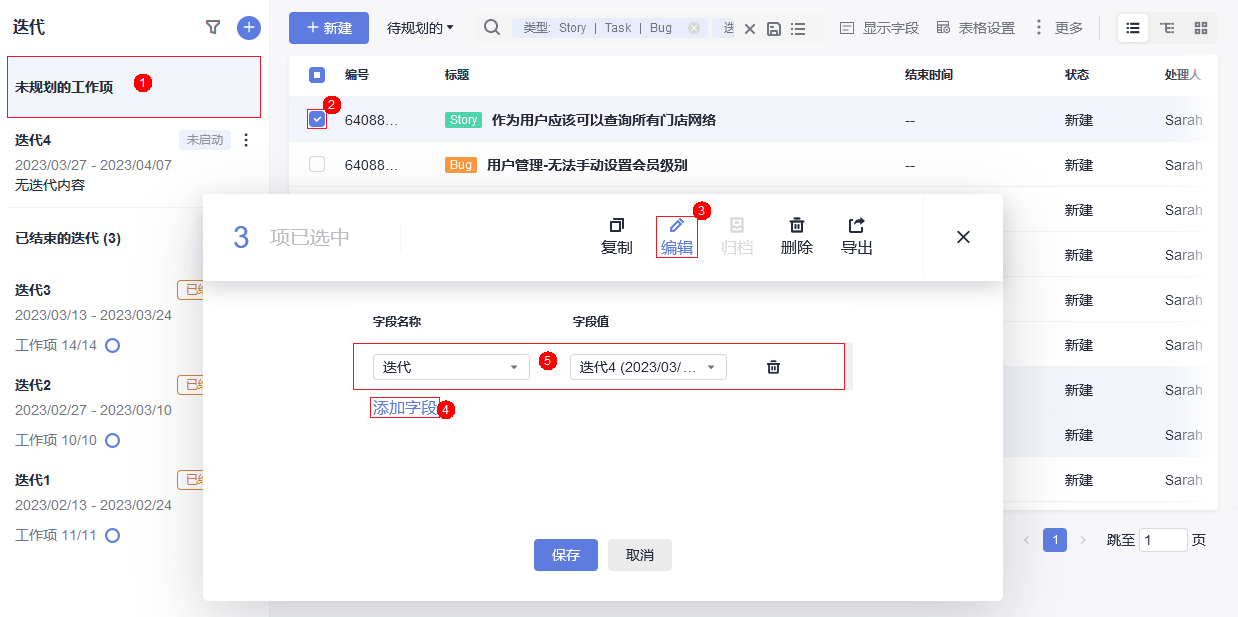This screenshot has width=1238, height=617.
Task: Switch to the tree hierarchy view
Action: [1166, 28]
